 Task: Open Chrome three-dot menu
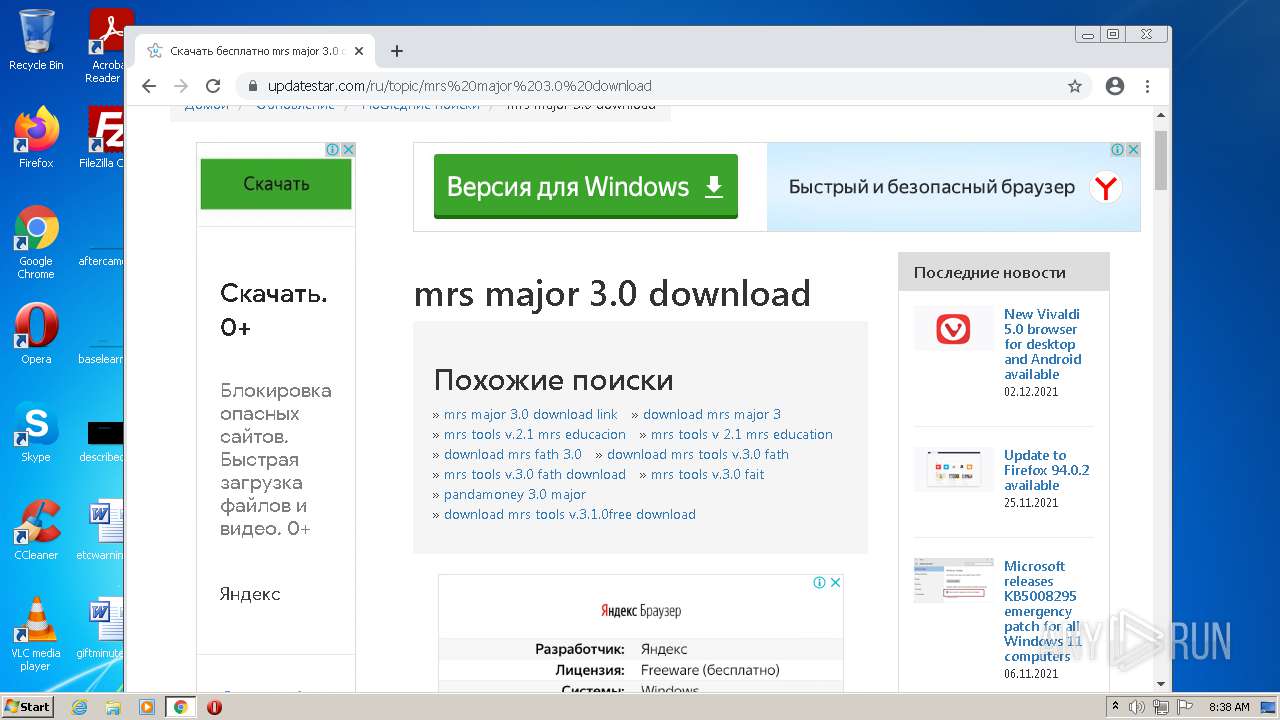tap(1147, 86)
